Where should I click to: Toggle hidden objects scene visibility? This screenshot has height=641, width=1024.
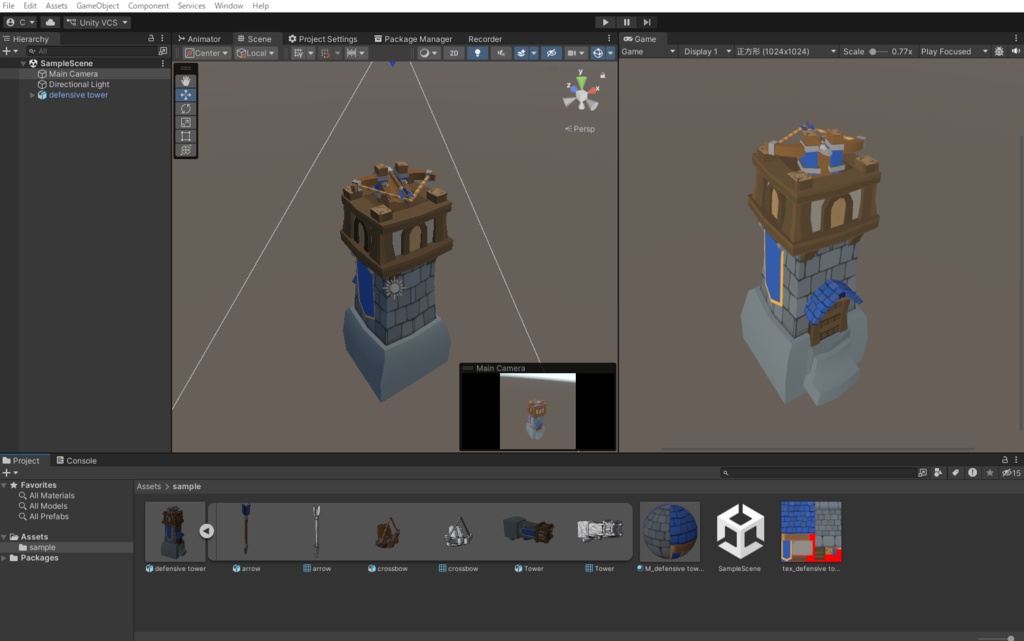[x=551, y=53]
